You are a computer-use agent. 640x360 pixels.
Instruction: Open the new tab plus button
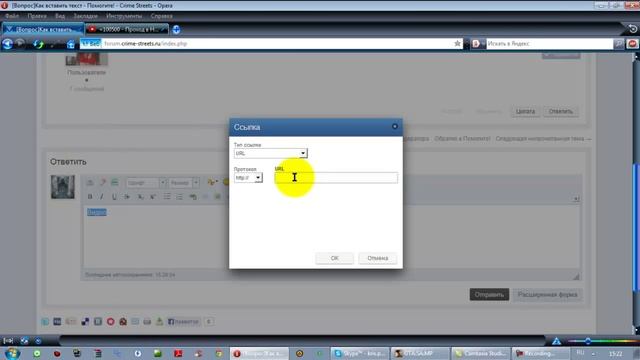point(176,29)
